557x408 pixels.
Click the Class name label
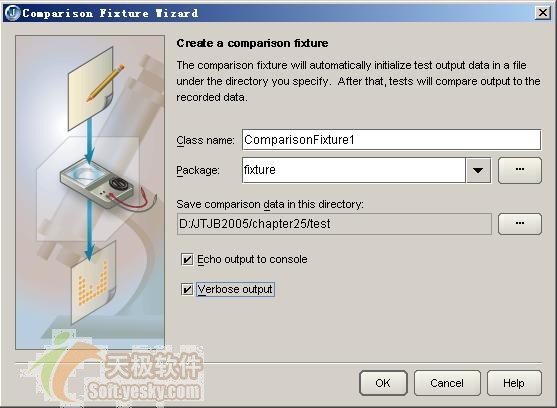click(205, 140)
